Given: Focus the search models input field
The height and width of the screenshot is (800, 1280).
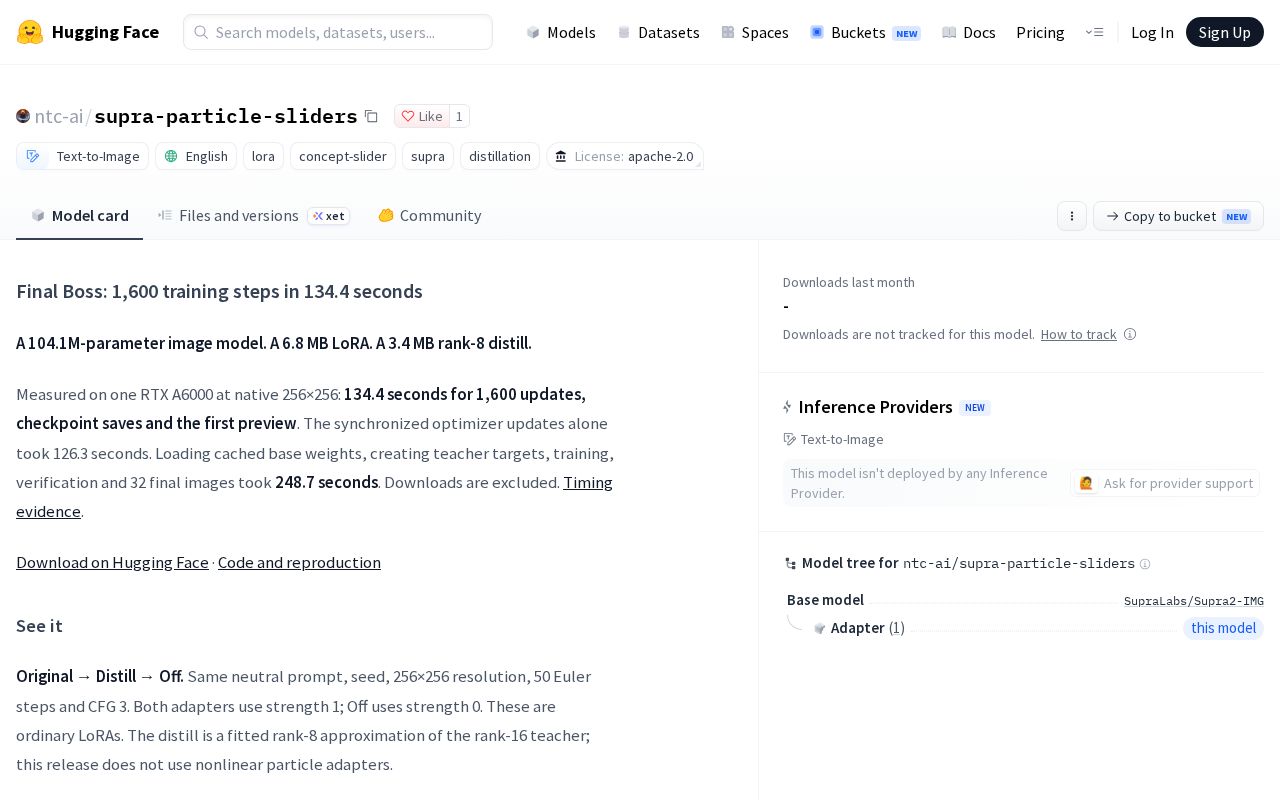Looking at the screenshot, I should coord(338,32).
